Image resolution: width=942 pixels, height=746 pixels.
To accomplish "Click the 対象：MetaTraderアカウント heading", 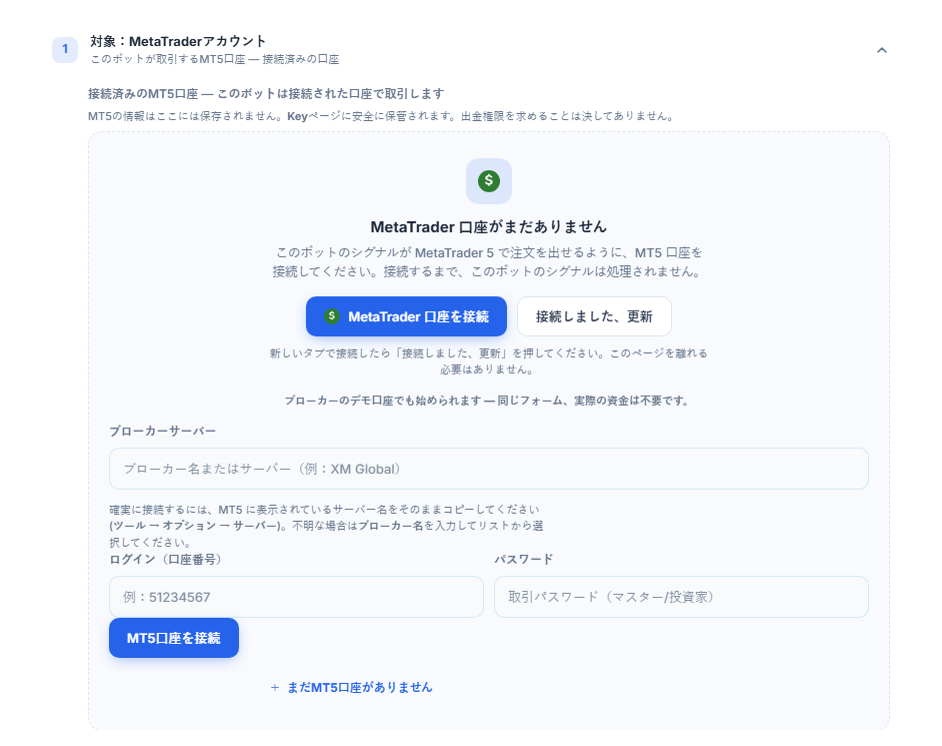I will pos(178,41).
